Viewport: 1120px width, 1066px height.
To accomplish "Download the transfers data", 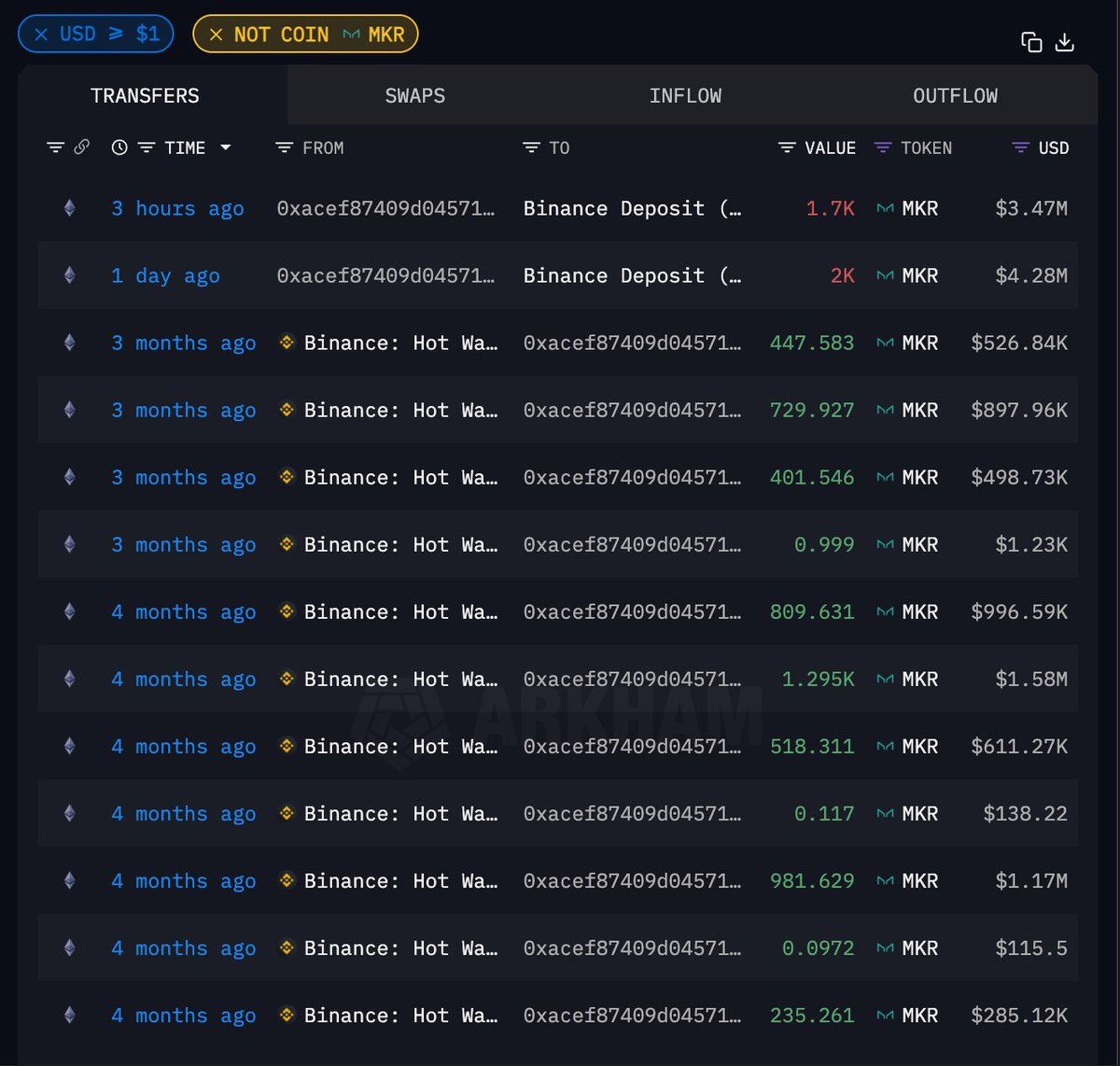I will point(1065,42).
